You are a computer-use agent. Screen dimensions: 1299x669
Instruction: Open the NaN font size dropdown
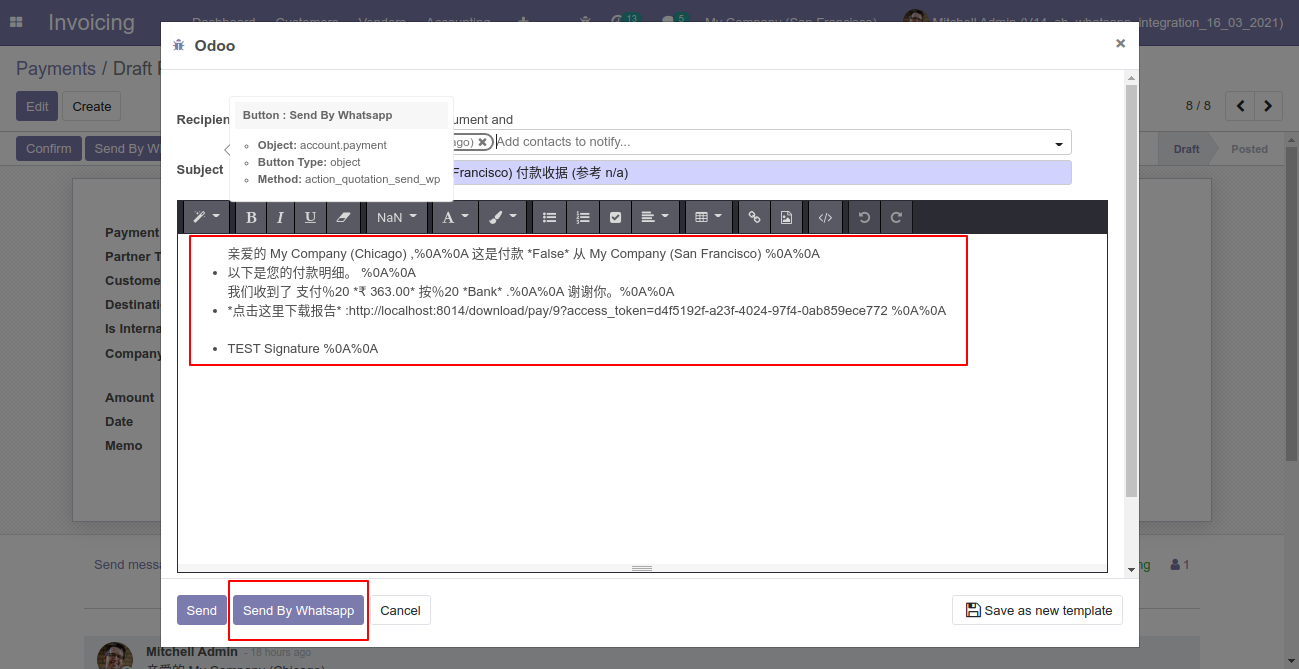397,217
